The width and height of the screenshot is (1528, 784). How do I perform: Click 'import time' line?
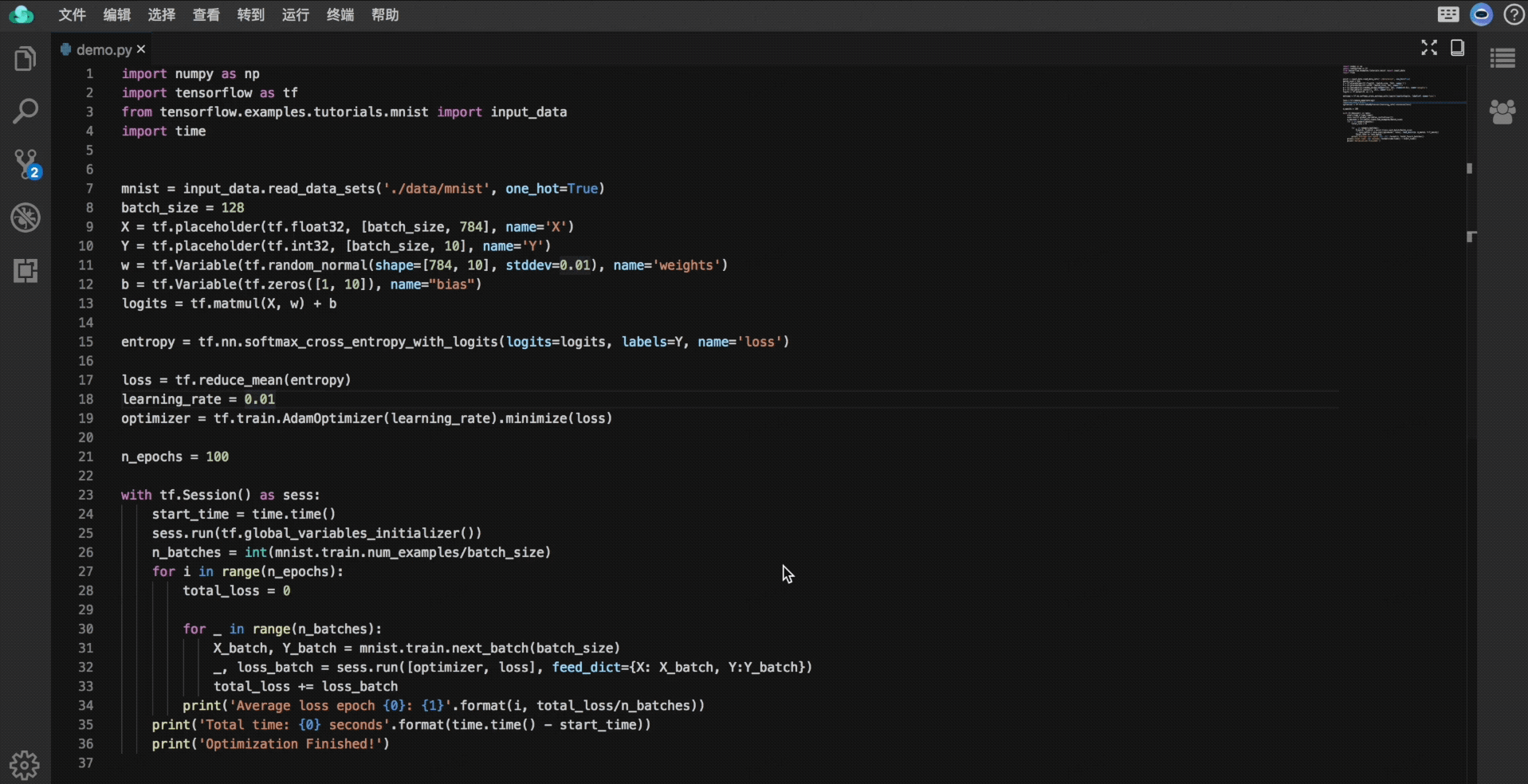[x=163, y=131]
